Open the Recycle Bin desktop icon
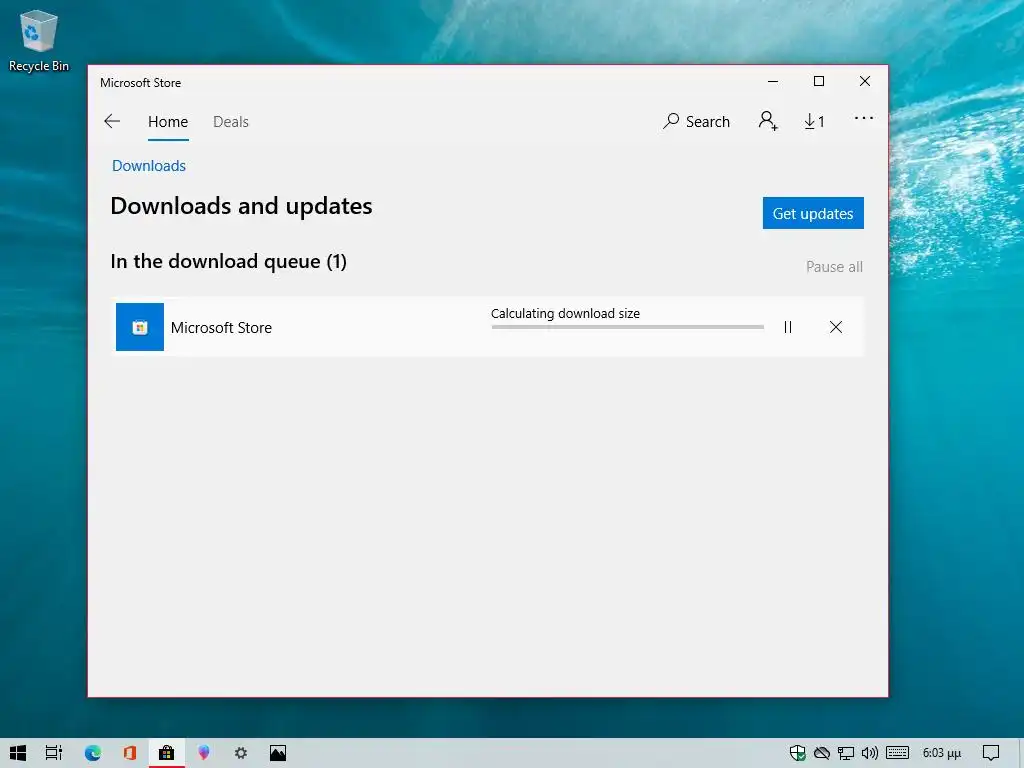 click(39, 40)
